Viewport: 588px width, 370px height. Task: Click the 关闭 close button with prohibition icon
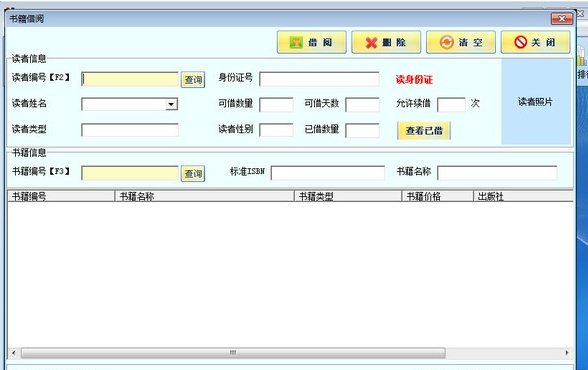(535, 42)
